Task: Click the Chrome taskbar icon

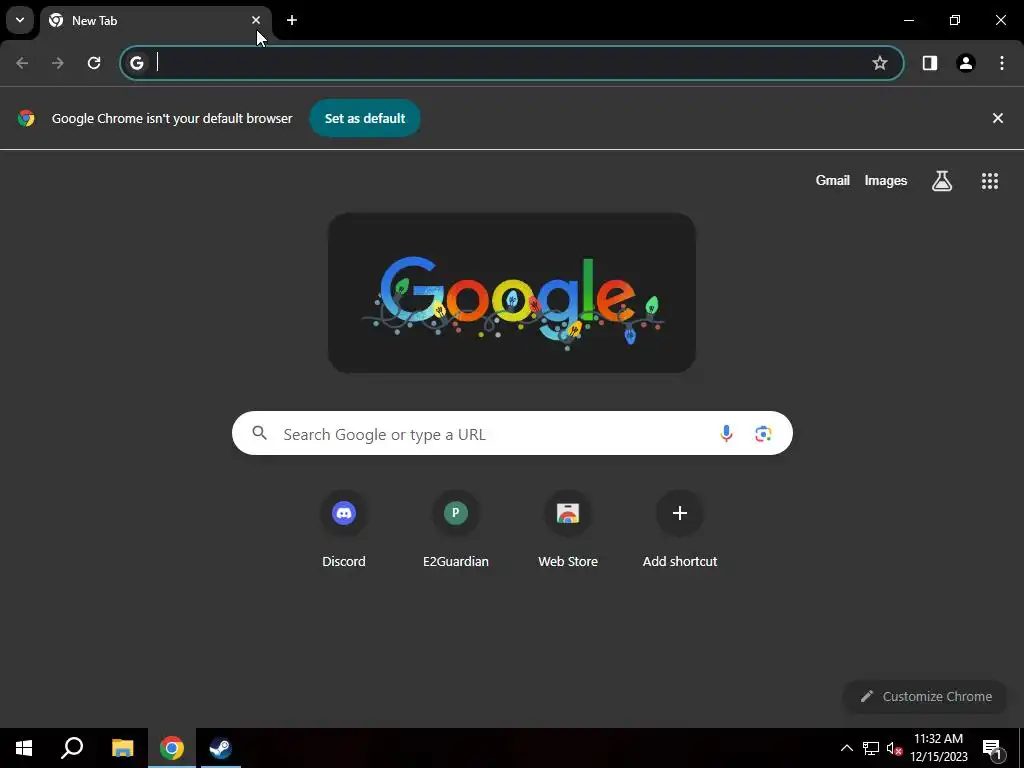Action: click(172, 748)
